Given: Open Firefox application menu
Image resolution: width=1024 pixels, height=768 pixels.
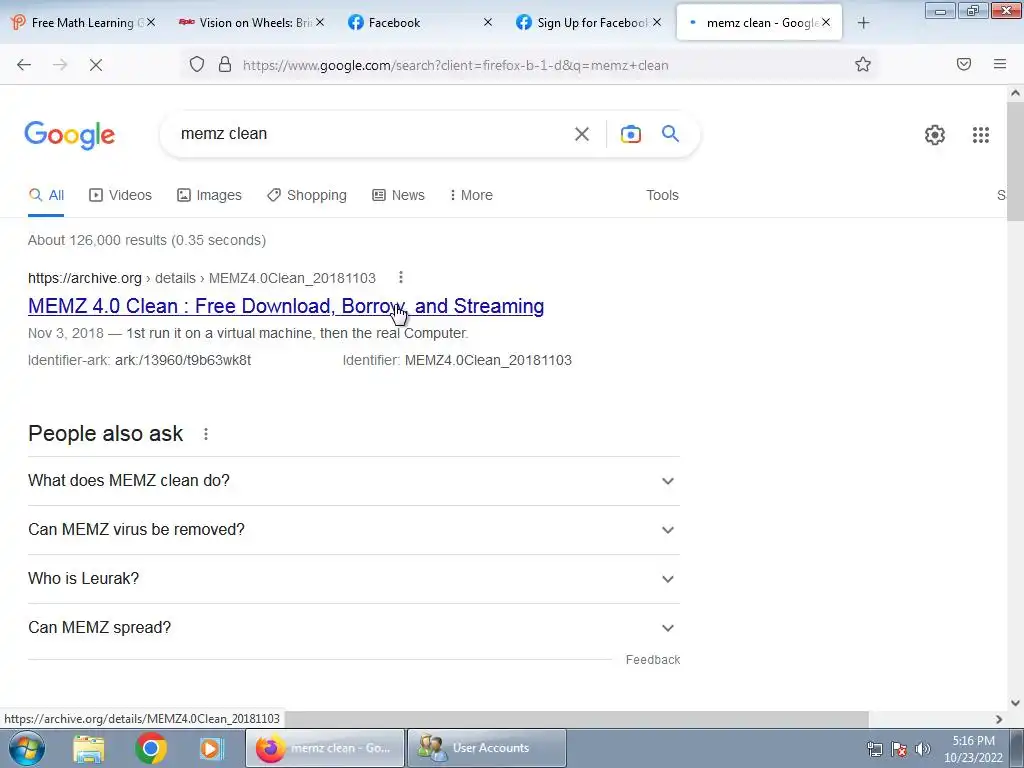Looking at the screenshot, I should [1000, 64].
